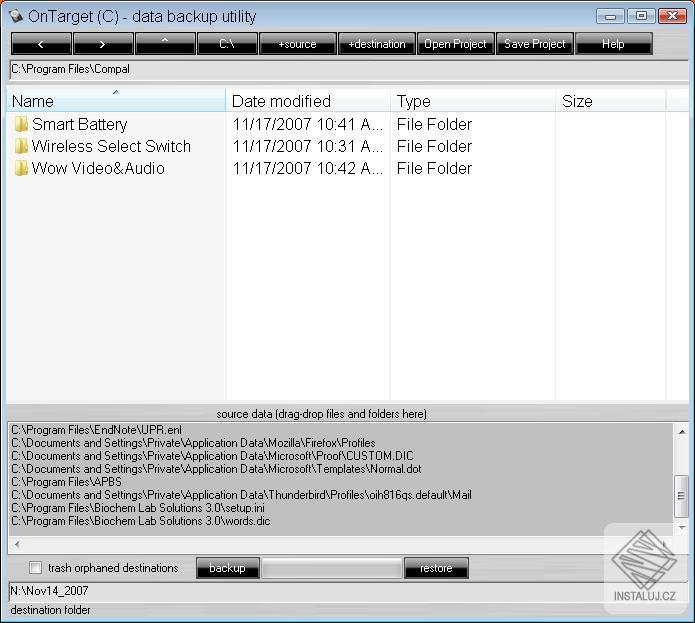Screen dimensions: 695x623
Task: Open Project from the toolbar
Action: click(x=456, y=43)
